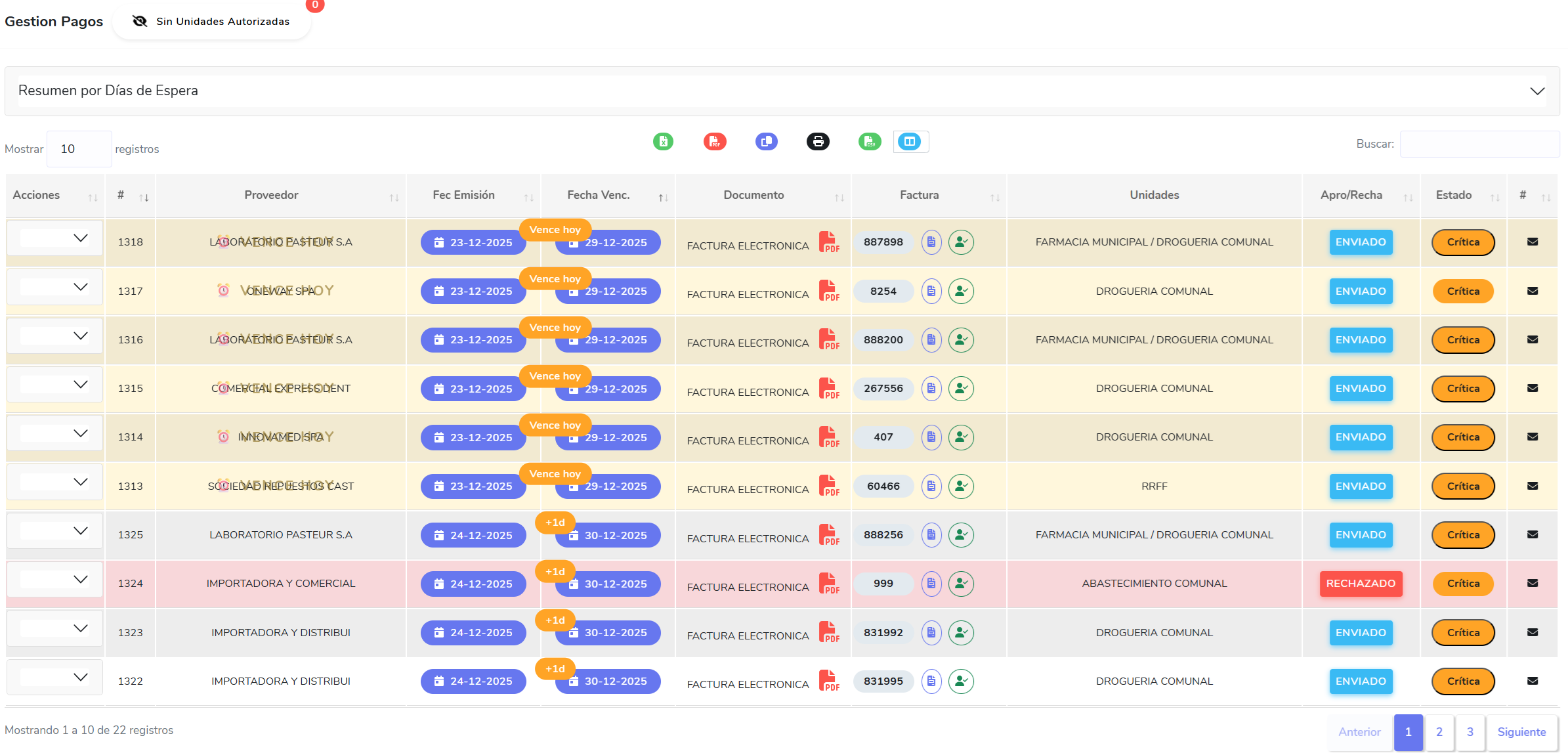Click the Siguiente pagination button

coord(1521,732)
